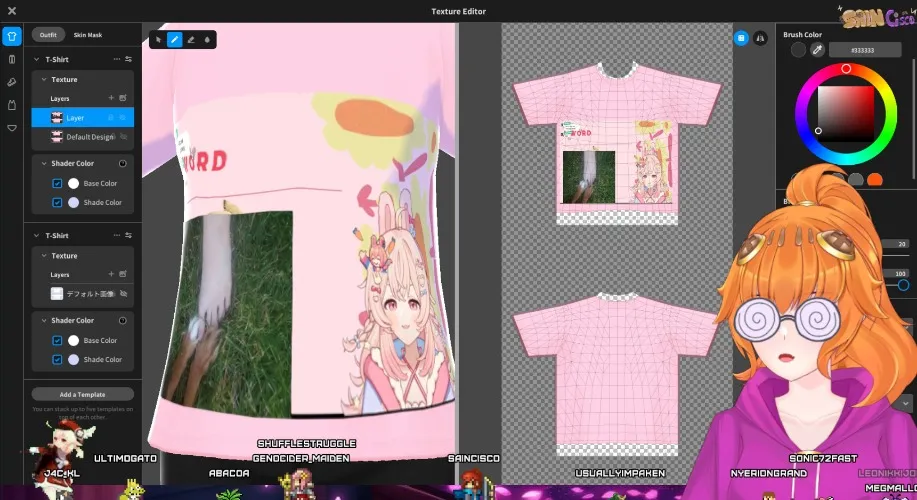Open the tank top (inner top) sidebar icon
This screenshot has width=917, height=500.
pyautogui.click(x=12, y=105)
